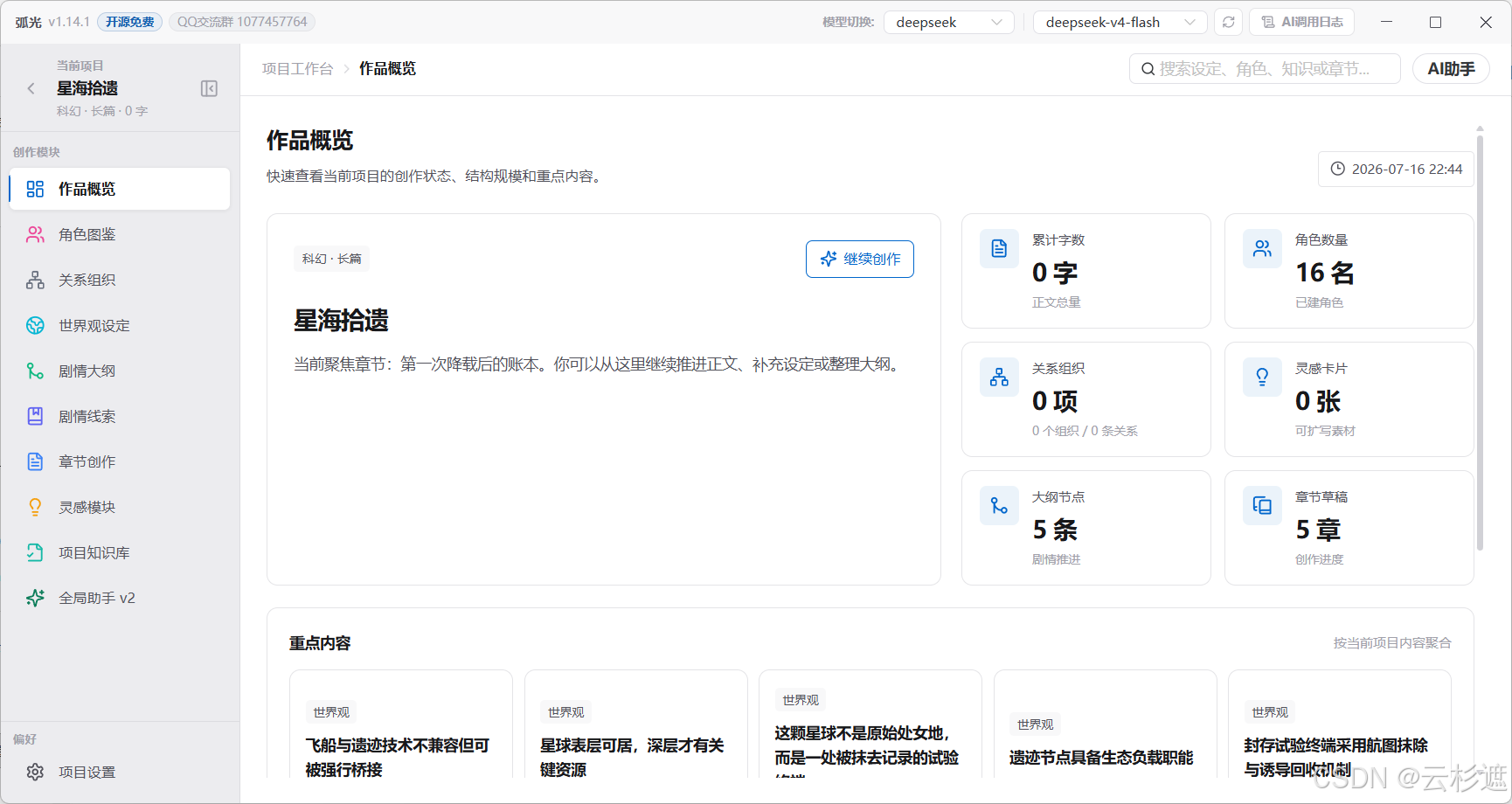Open 剧情大纲 module
This screenshot has height=804, width=1512.
[120, 371]
